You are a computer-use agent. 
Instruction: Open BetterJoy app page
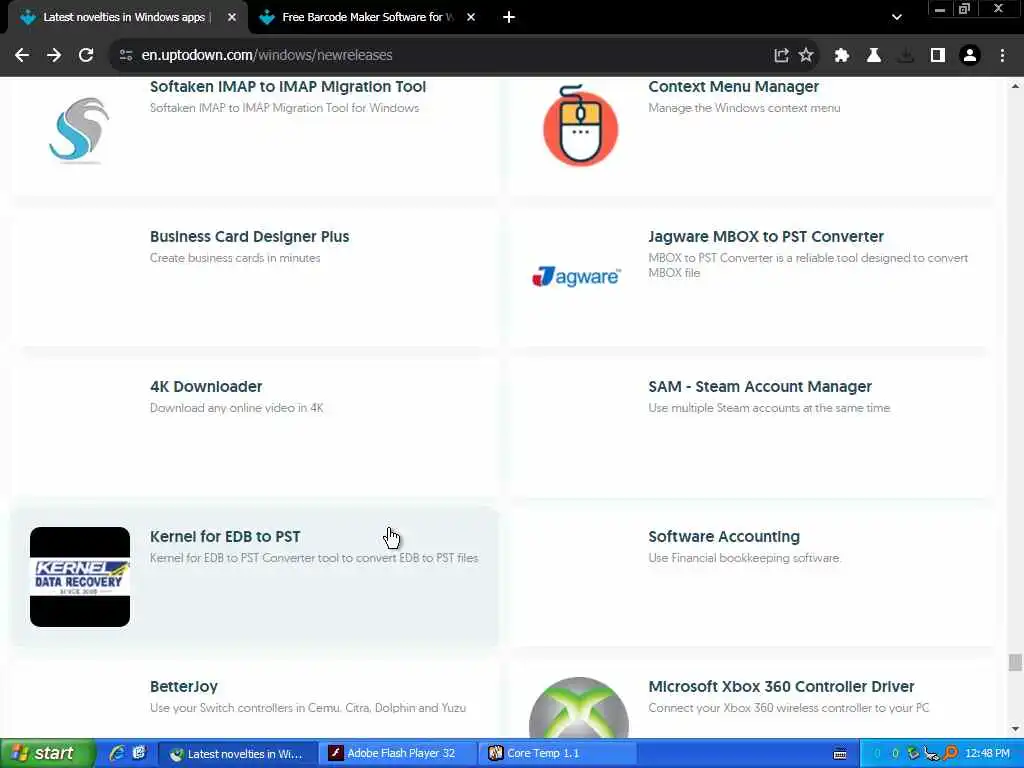(x=184, y=686)
